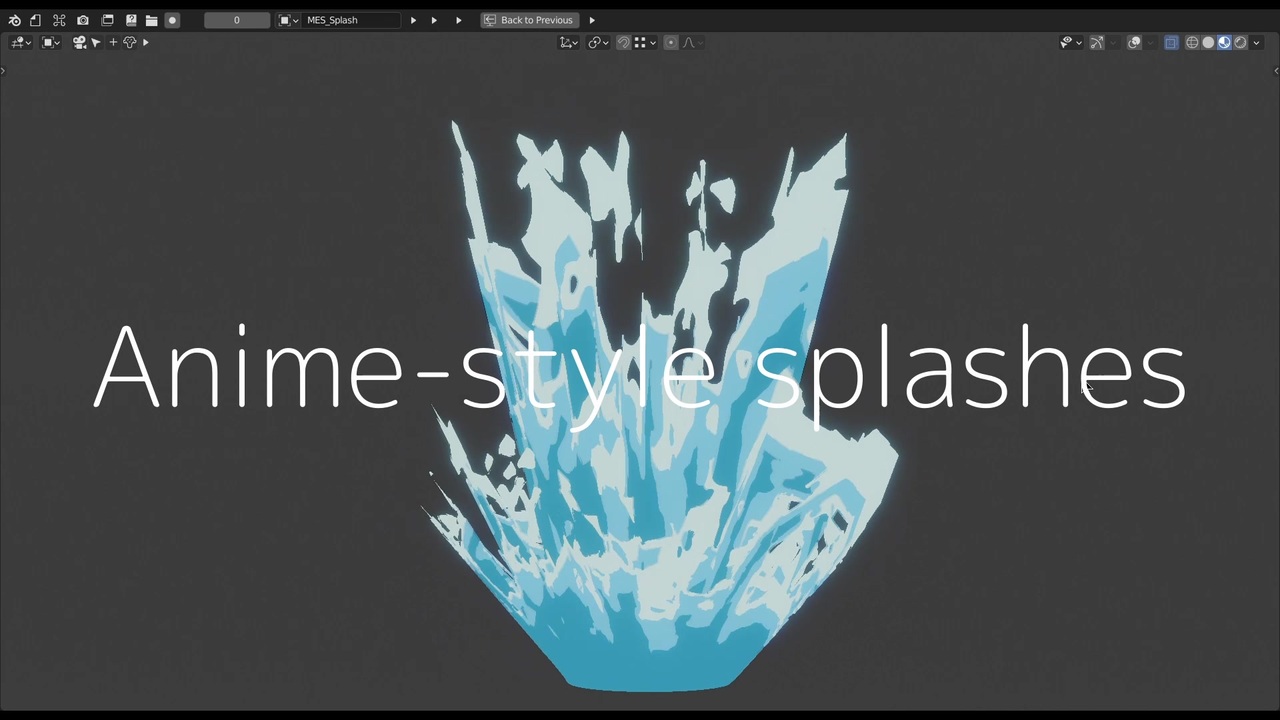The height and width of the screenshot is (720, 1280).
Task: Click the auto-keying record button
Action: click(172, 20)
